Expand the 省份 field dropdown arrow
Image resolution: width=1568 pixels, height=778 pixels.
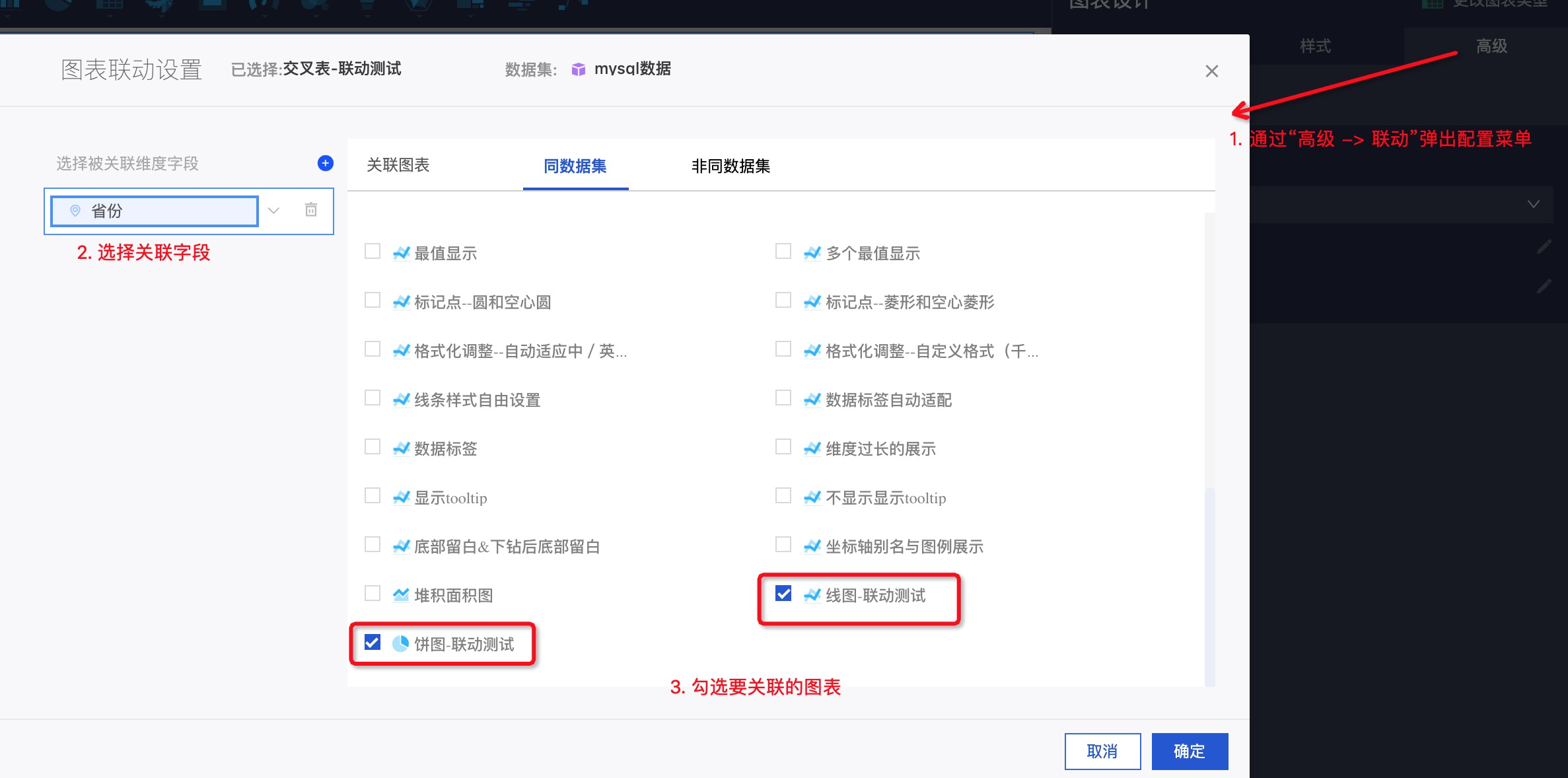pyautogui.click(x=273, y=211)
